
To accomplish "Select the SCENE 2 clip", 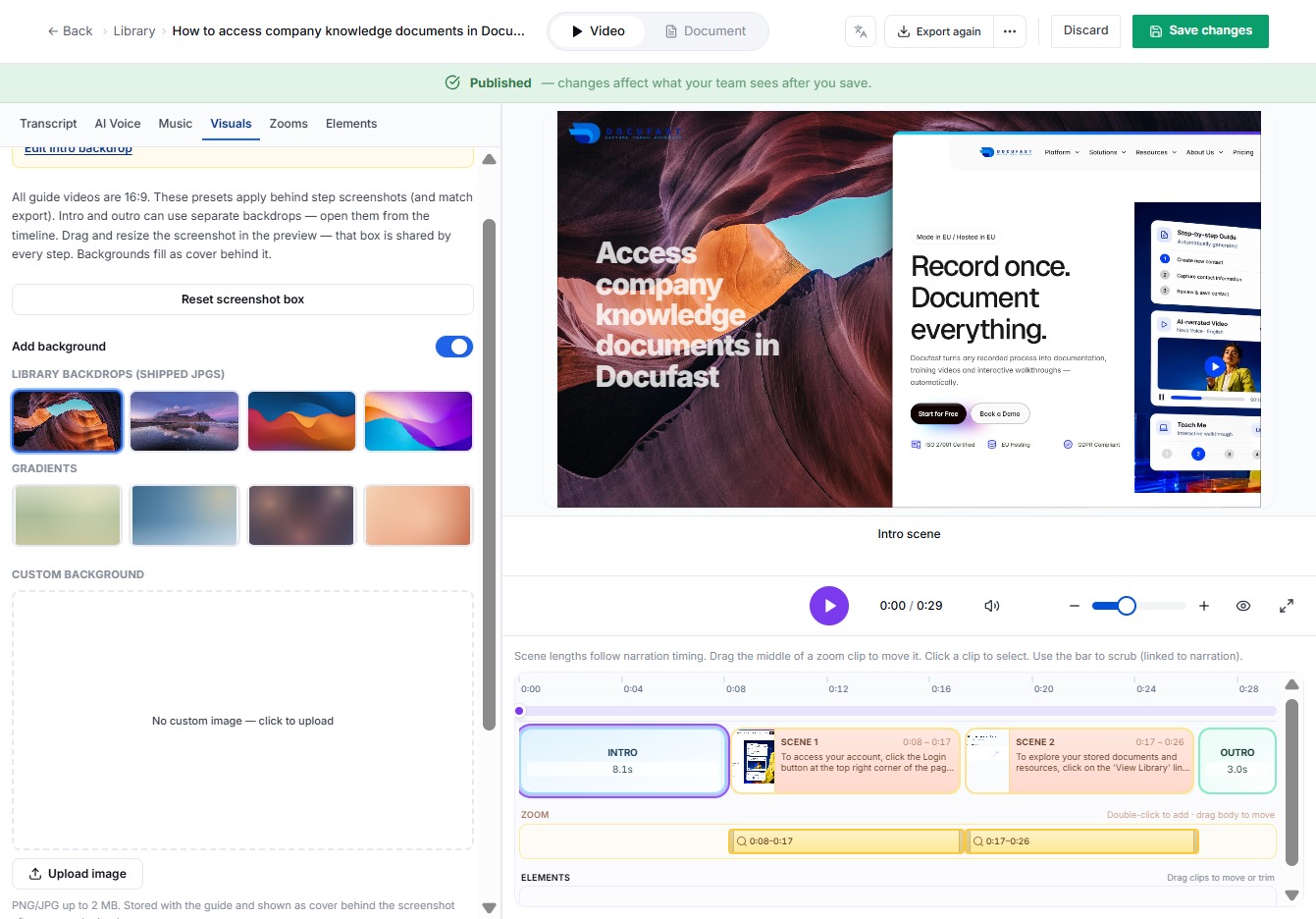I will pos(1079,761).
